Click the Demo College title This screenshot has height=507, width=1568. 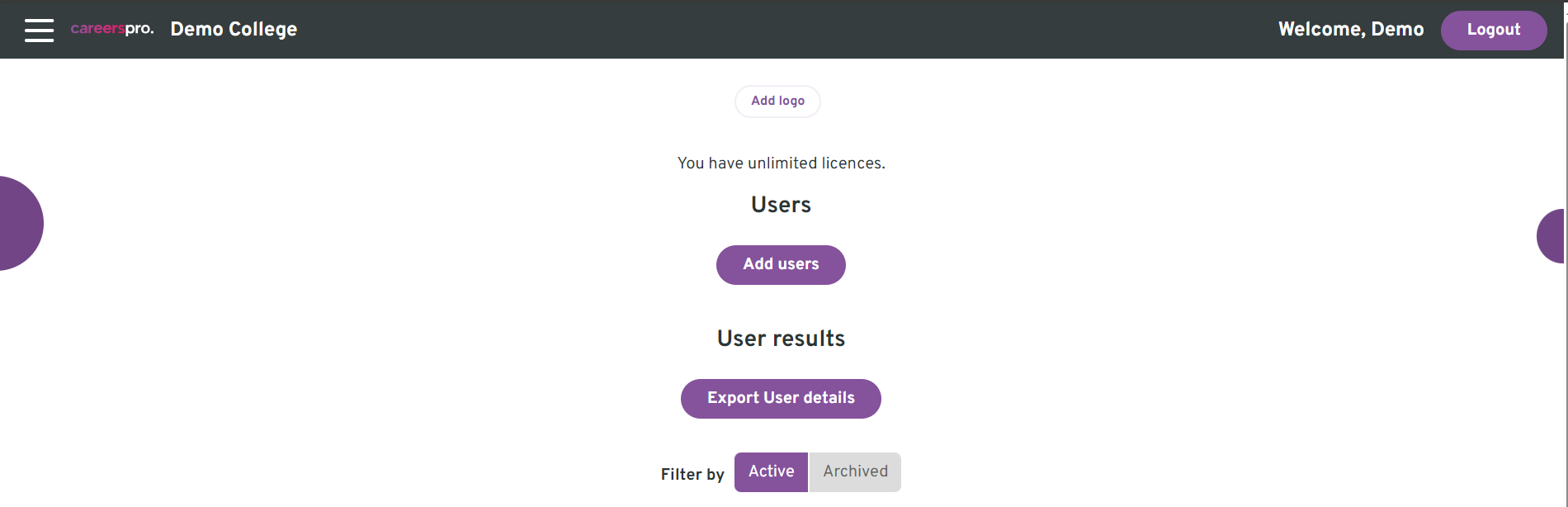(x=234, y=30)
